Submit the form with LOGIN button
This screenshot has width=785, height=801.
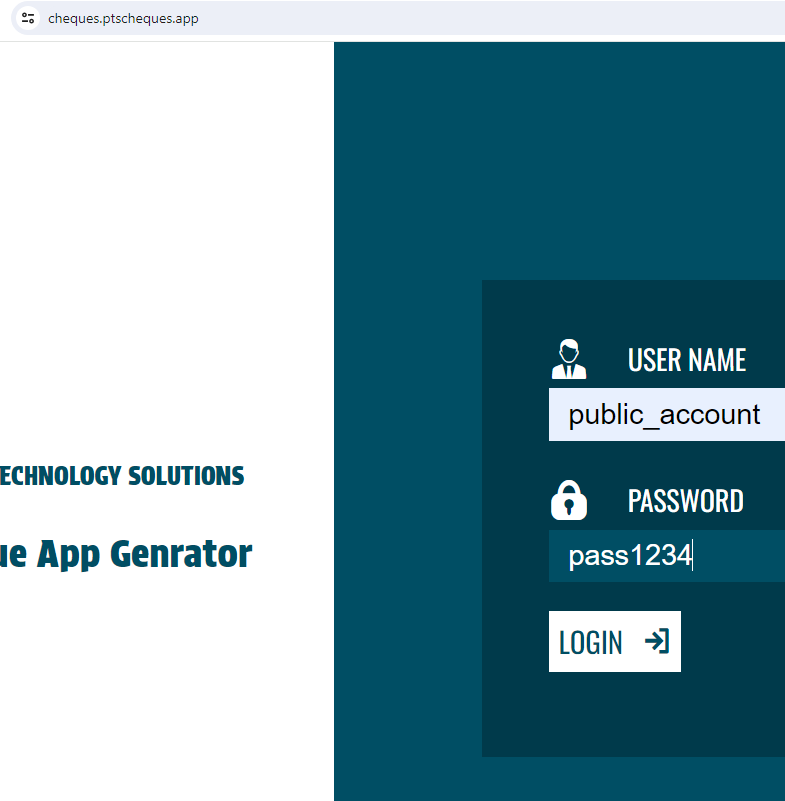coord(614,642)
